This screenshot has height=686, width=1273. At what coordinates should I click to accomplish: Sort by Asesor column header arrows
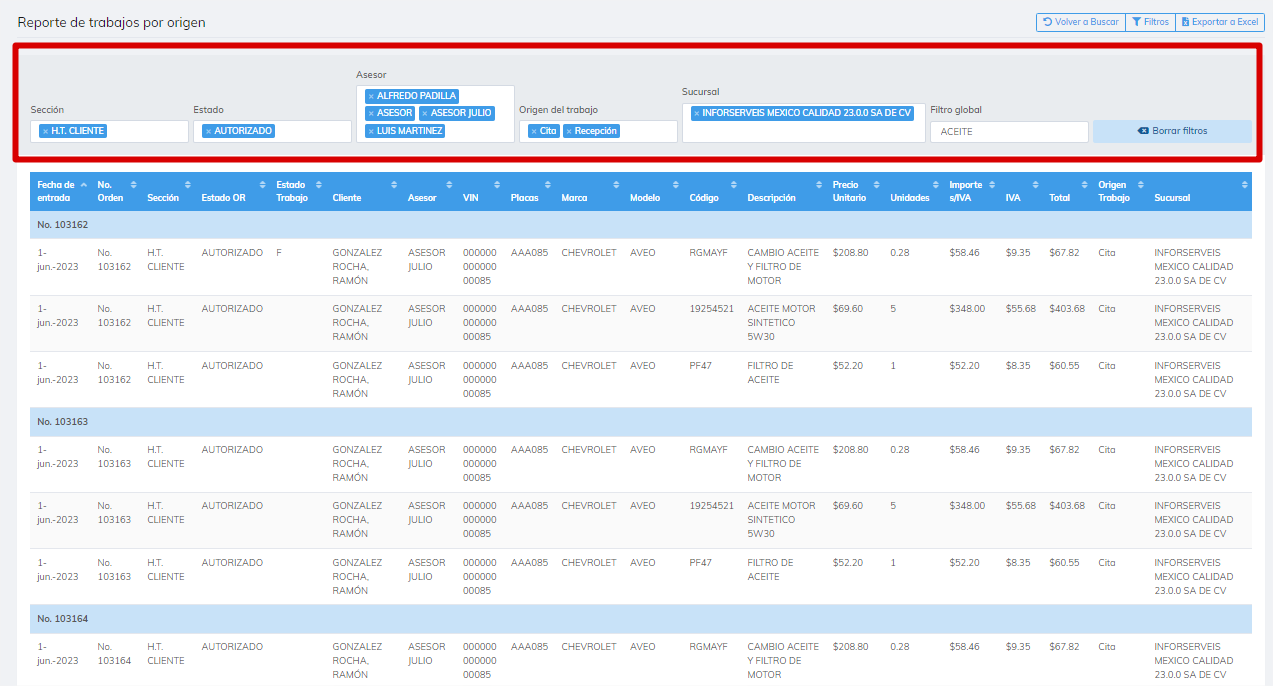point(450,185)
